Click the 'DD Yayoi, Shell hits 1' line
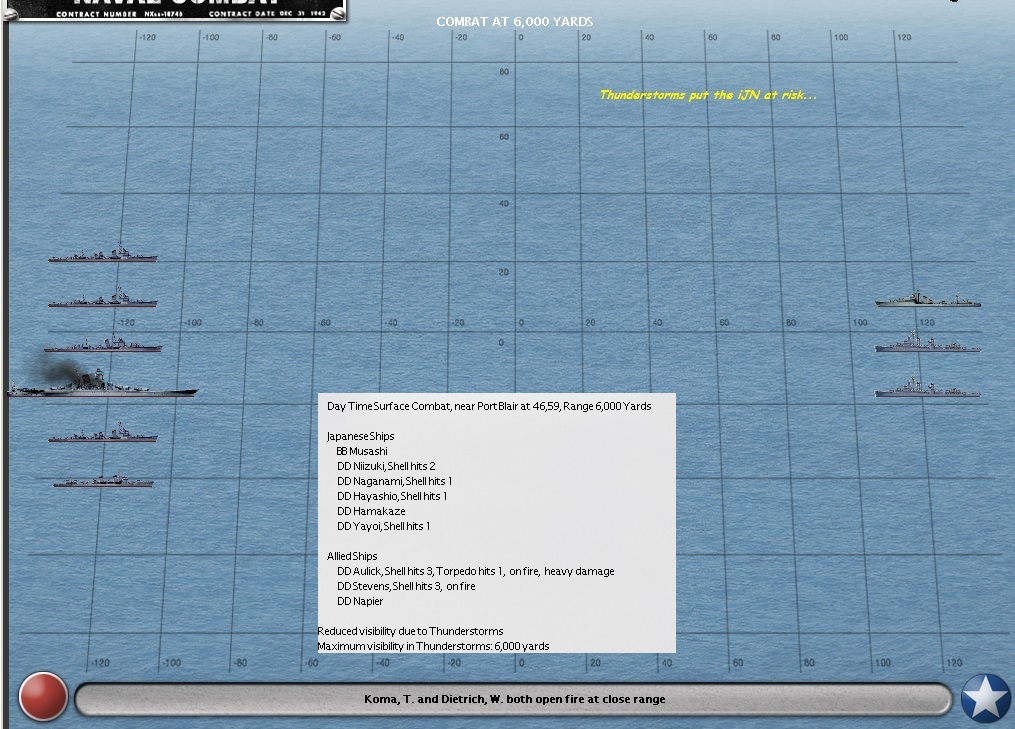Screen dimensions: 1015x729 (383, 526)
